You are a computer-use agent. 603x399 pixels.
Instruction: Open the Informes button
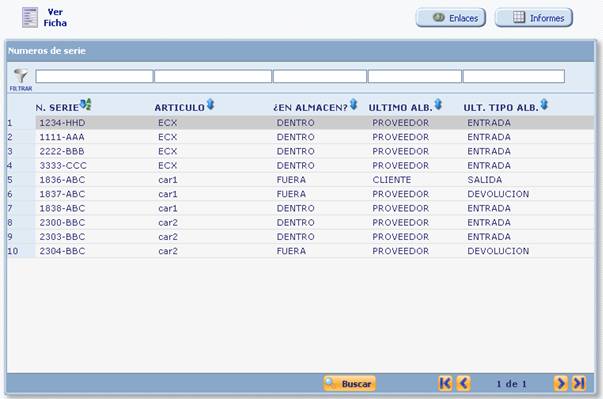click(x=533, y=18)
